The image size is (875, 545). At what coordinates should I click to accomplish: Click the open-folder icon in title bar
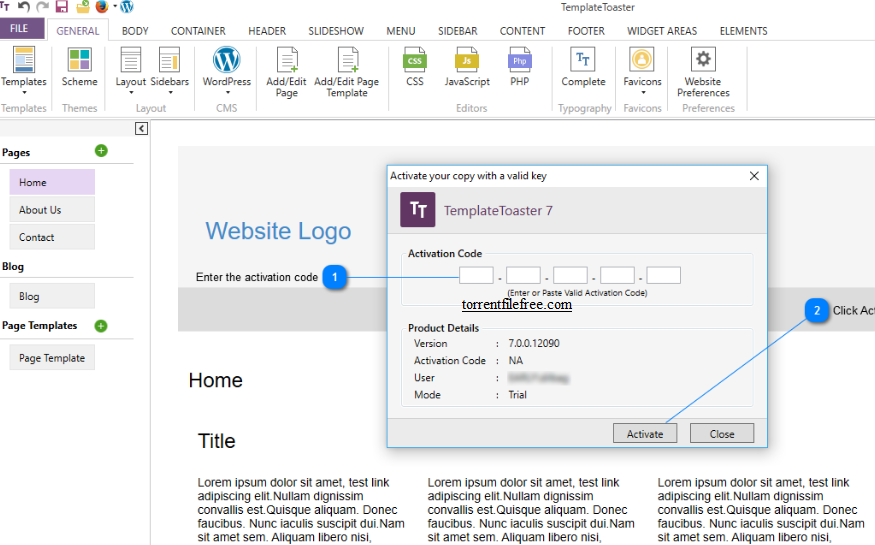coord(83,6)
